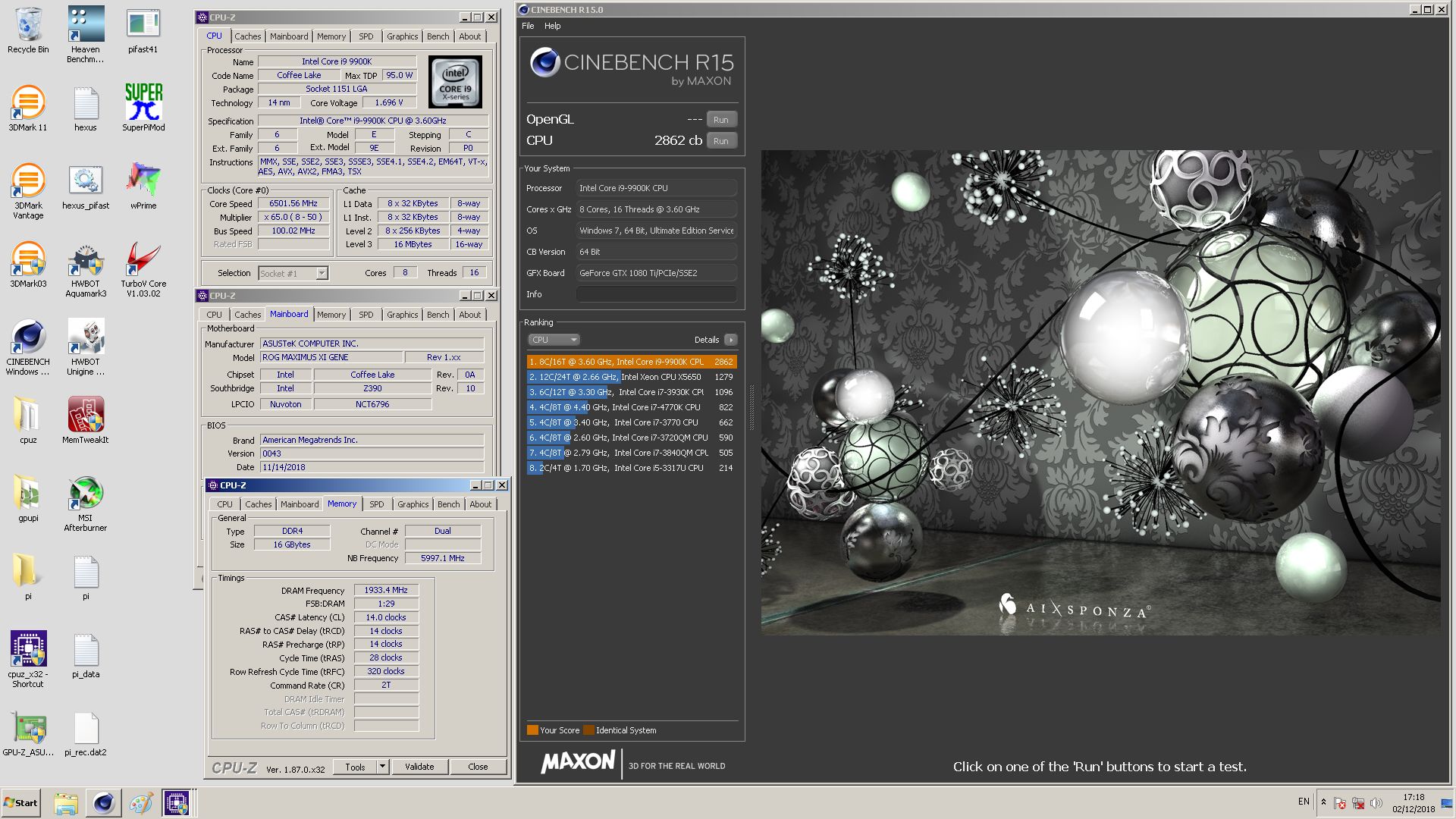Open the Paint taskbar icon

[x=140, y=803]
